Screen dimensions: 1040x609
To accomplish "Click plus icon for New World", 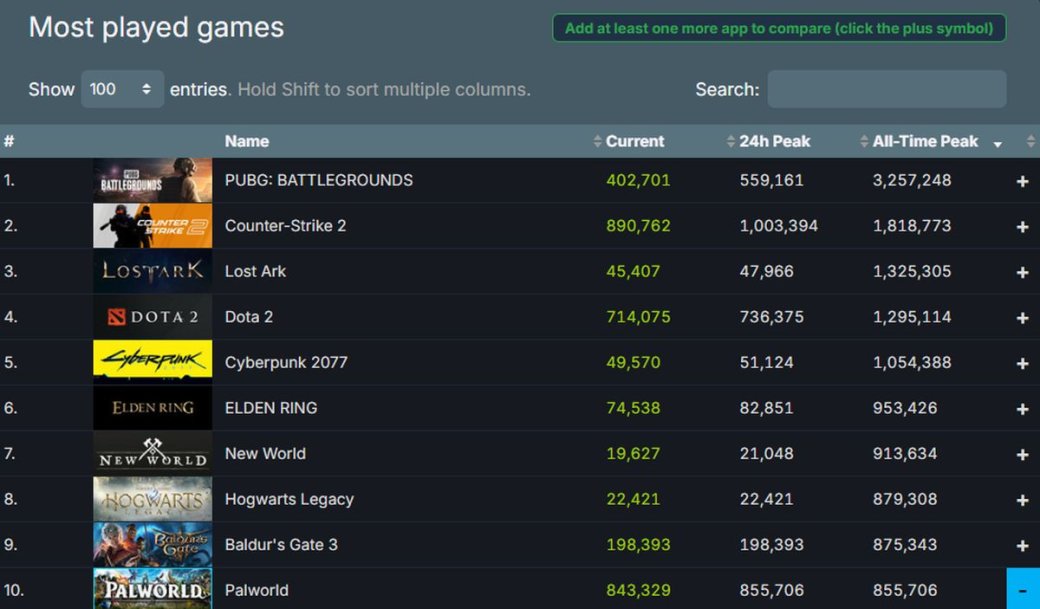I will coord(1022,454).
